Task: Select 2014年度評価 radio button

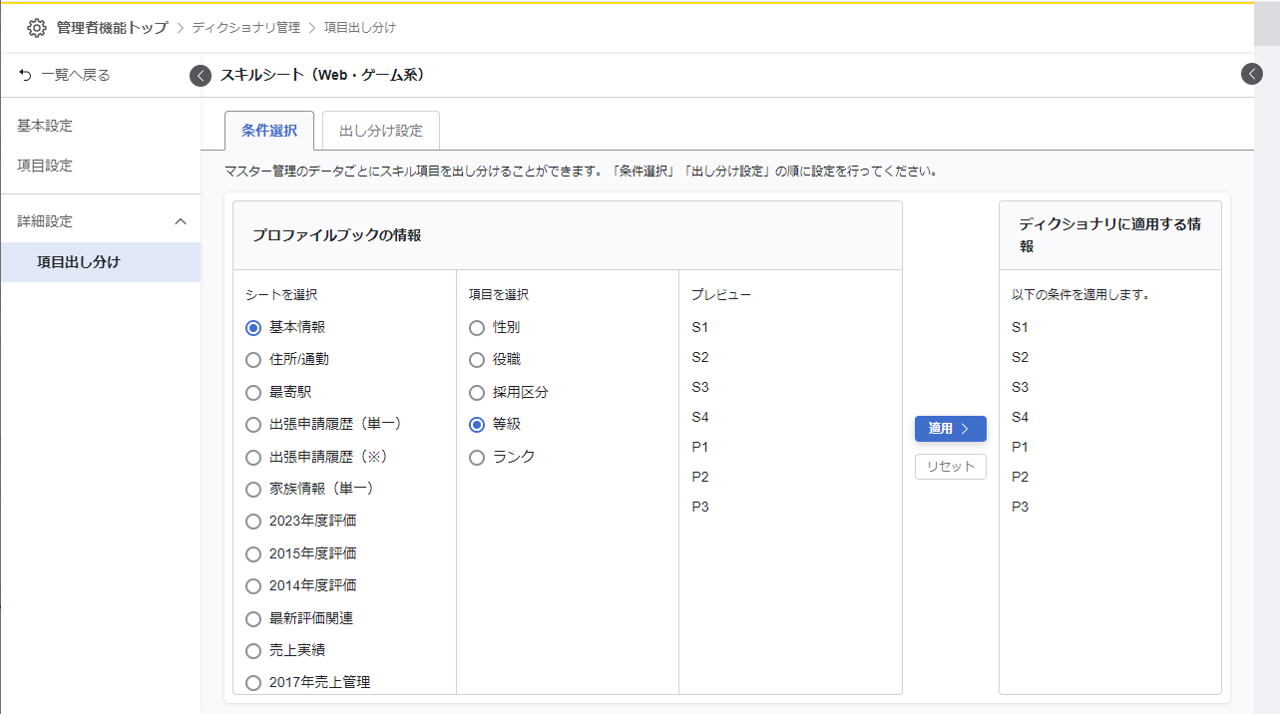Action: [x=253, y=586]
